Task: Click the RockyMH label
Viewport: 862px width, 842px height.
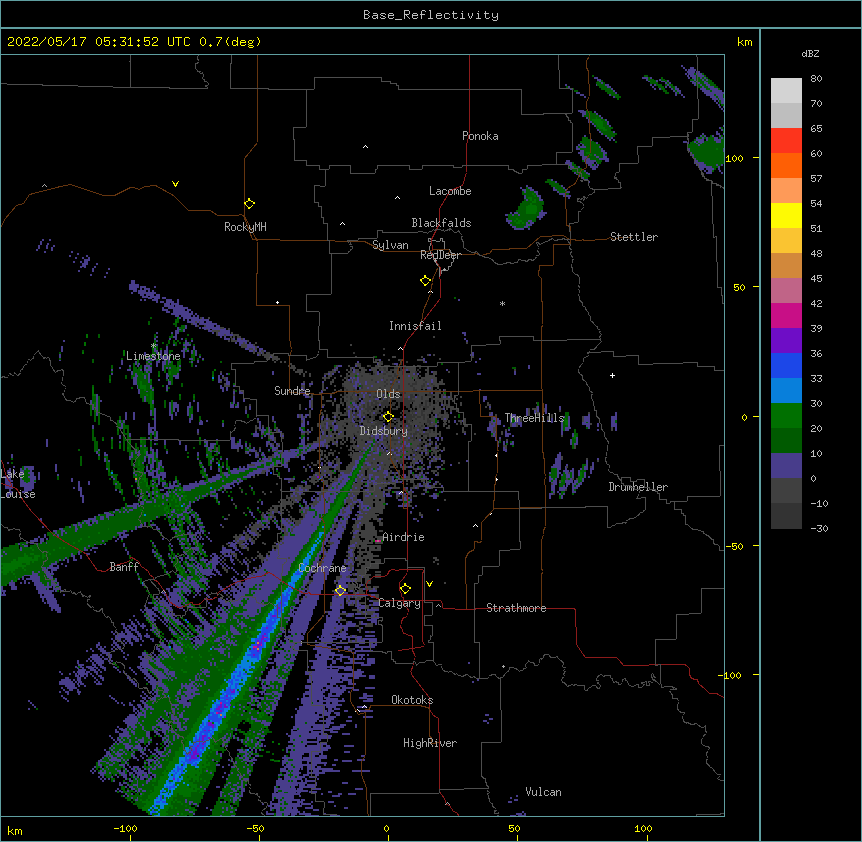Action: coord(245,227)
